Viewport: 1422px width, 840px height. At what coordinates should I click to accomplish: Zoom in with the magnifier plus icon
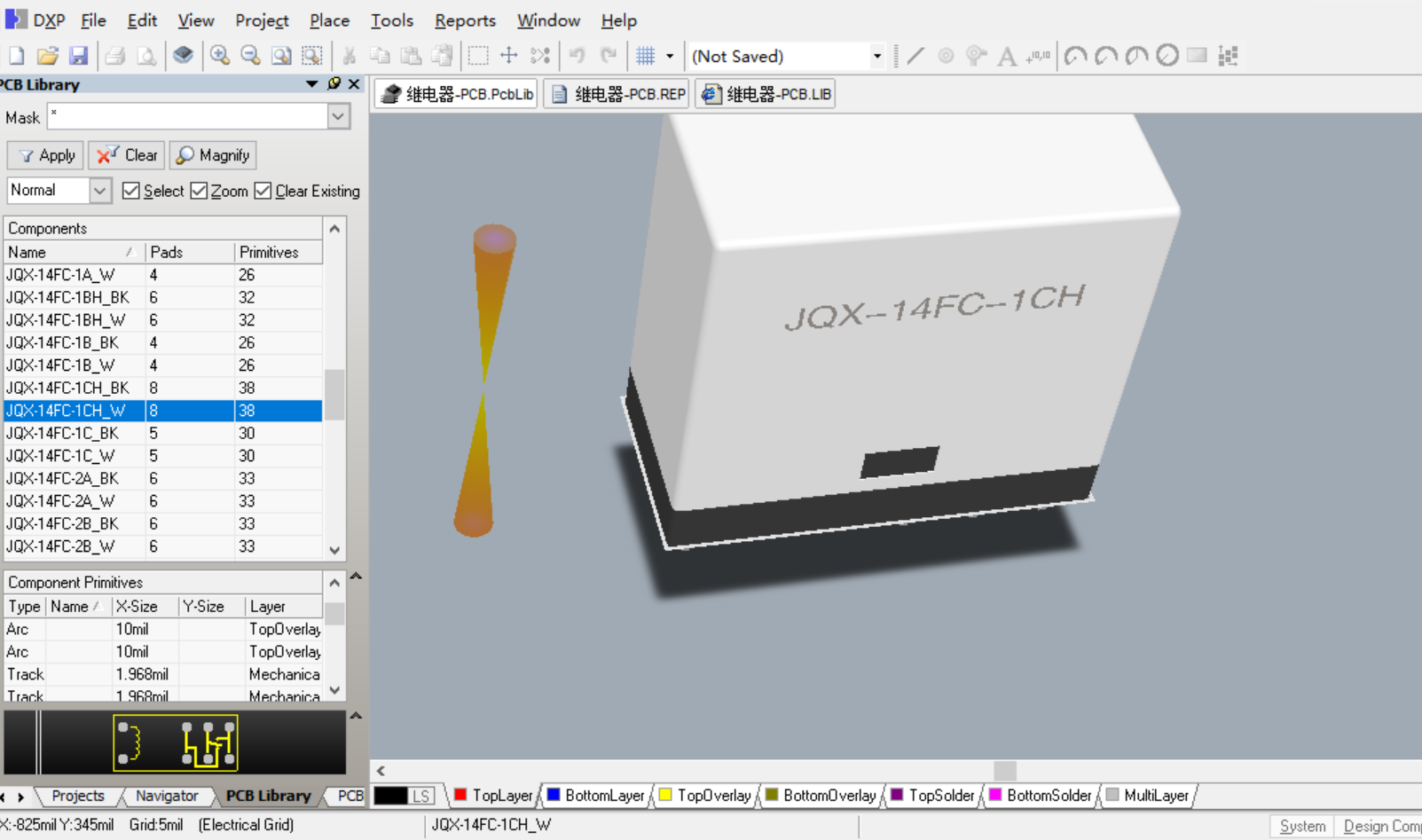point(219,56)
